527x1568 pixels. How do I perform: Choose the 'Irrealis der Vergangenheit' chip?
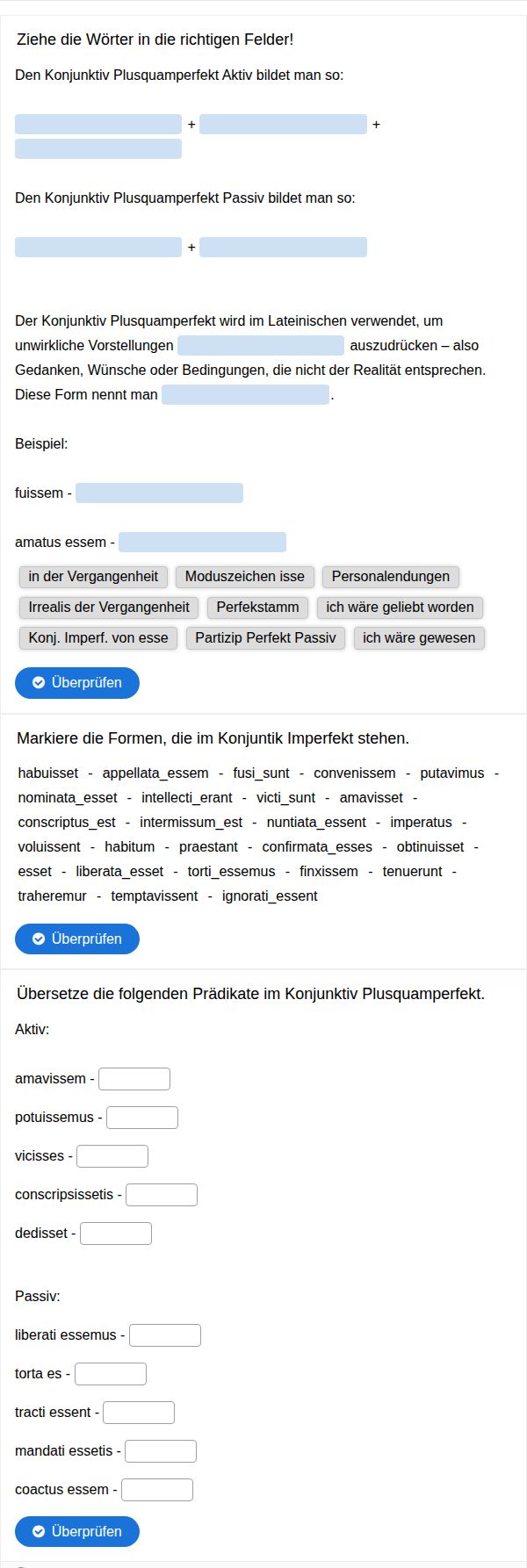[109, 608]
